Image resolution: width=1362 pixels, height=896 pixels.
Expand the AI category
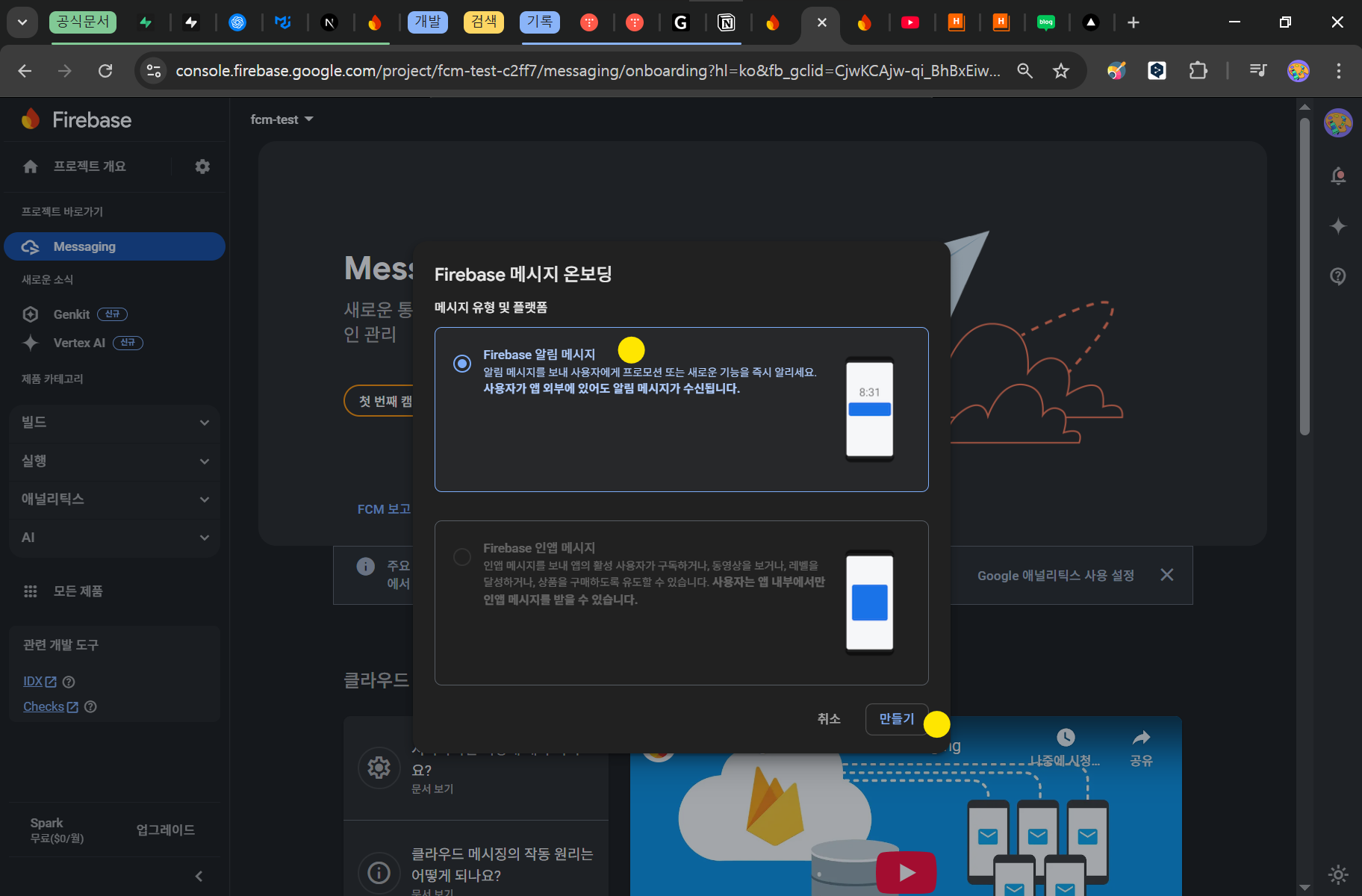114,538
